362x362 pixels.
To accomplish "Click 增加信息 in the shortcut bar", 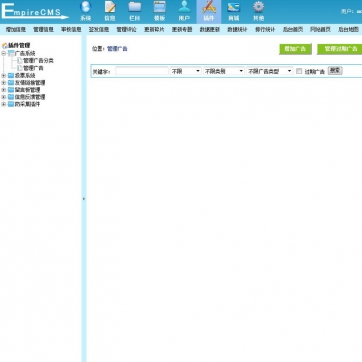I will point(16,30).
